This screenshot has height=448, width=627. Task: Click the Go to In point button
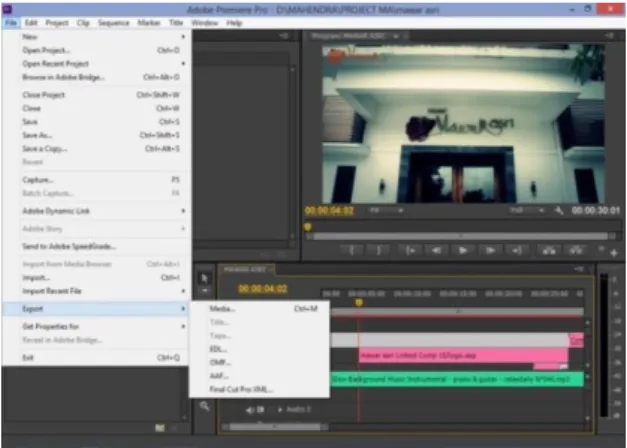point(410,250)
